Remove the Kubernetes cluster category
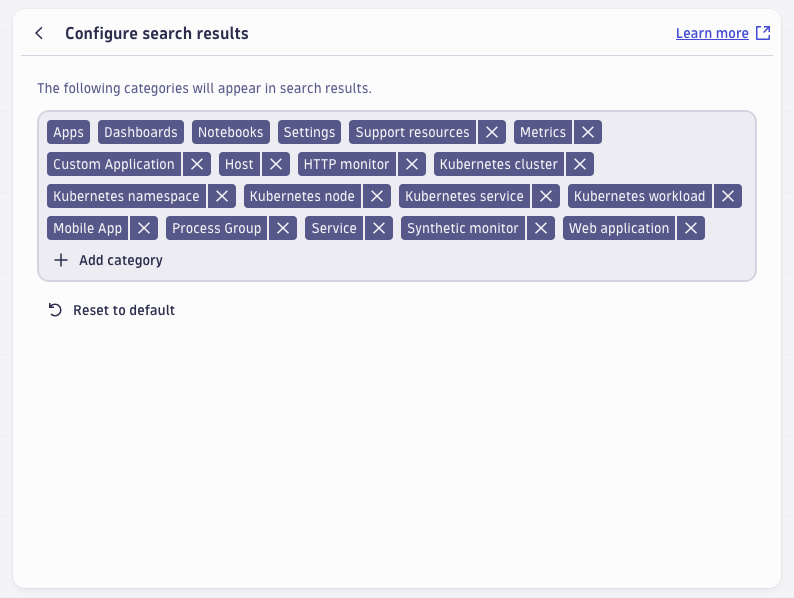This screenshot has height=598, width=794. 580,164
